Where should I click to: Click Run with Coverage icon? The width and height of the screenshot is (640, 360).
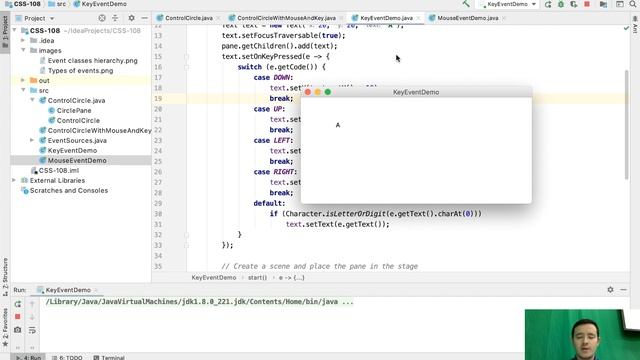574,4
